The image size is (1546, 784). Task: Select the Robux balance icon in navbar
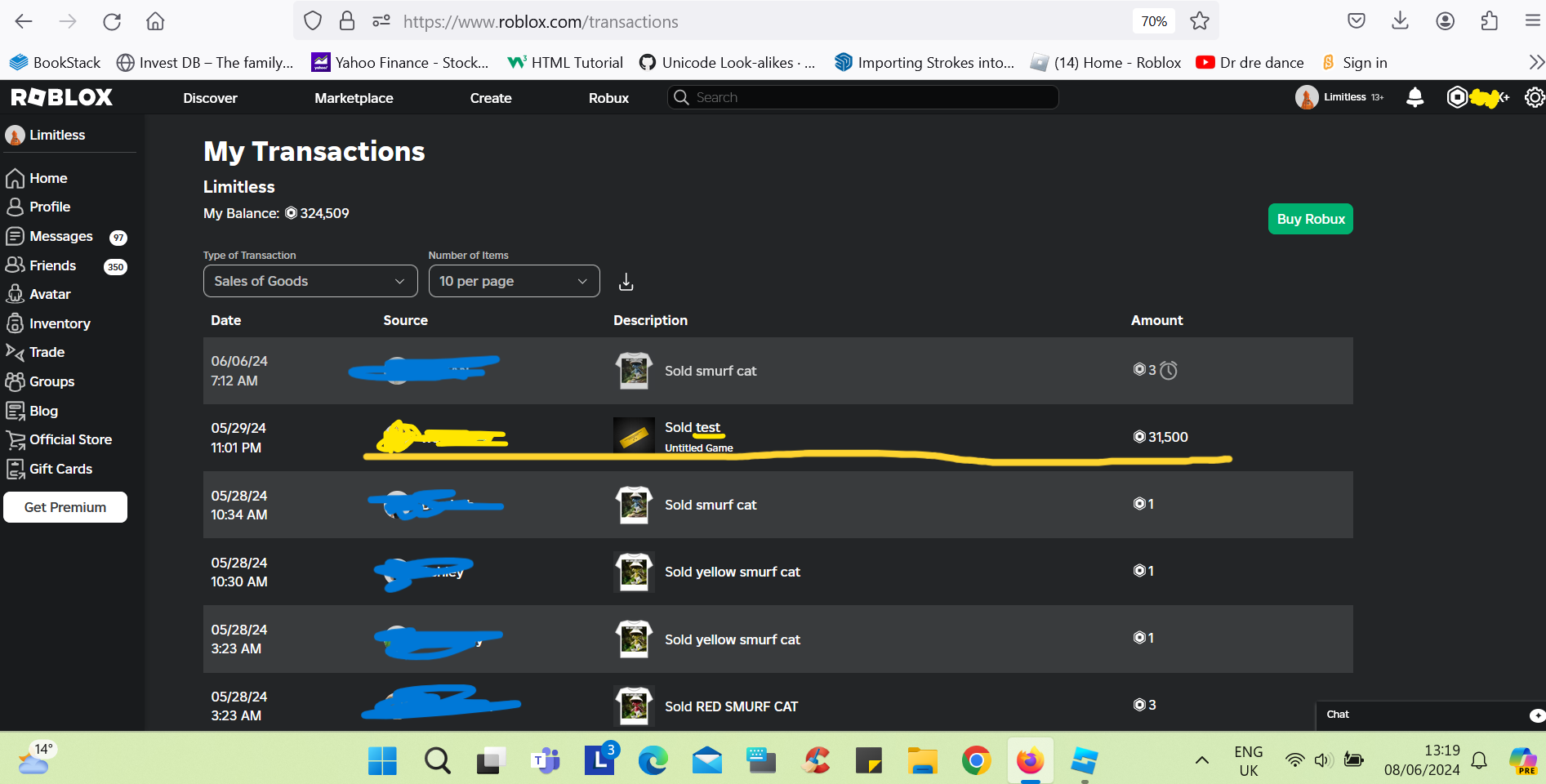(x=1457, y=97)
